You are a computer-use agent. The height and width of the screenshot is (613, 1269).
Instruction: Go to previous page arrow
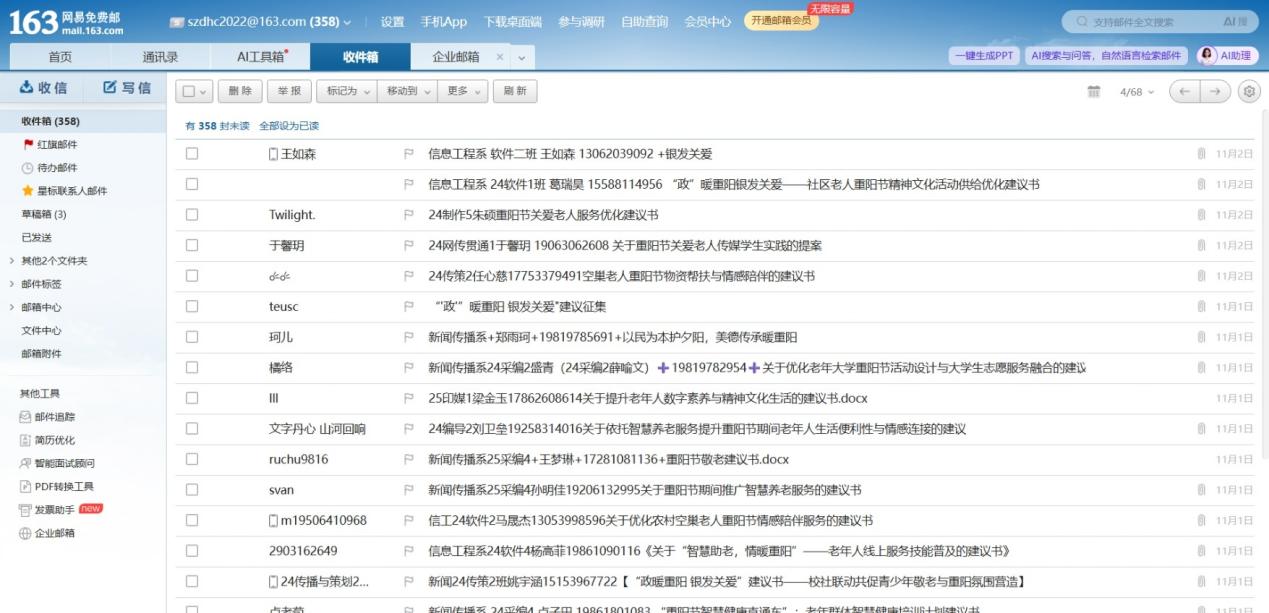click(x=1185, y=91)
